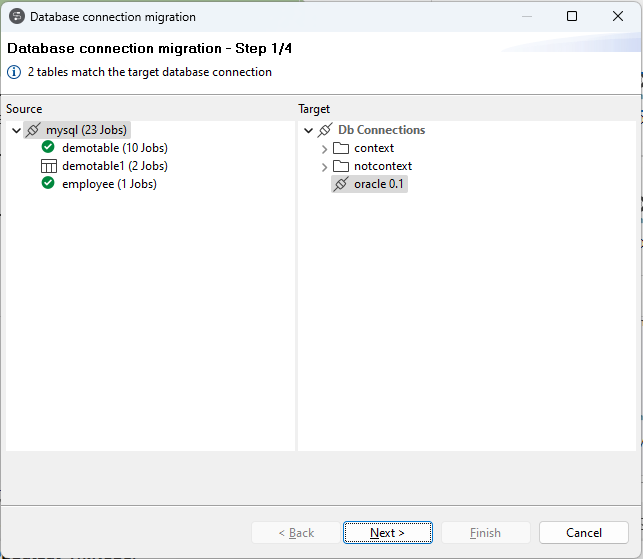The image size is (643, 559).
Task: Click the dialog title bar app icon
Action: [17, 17]
